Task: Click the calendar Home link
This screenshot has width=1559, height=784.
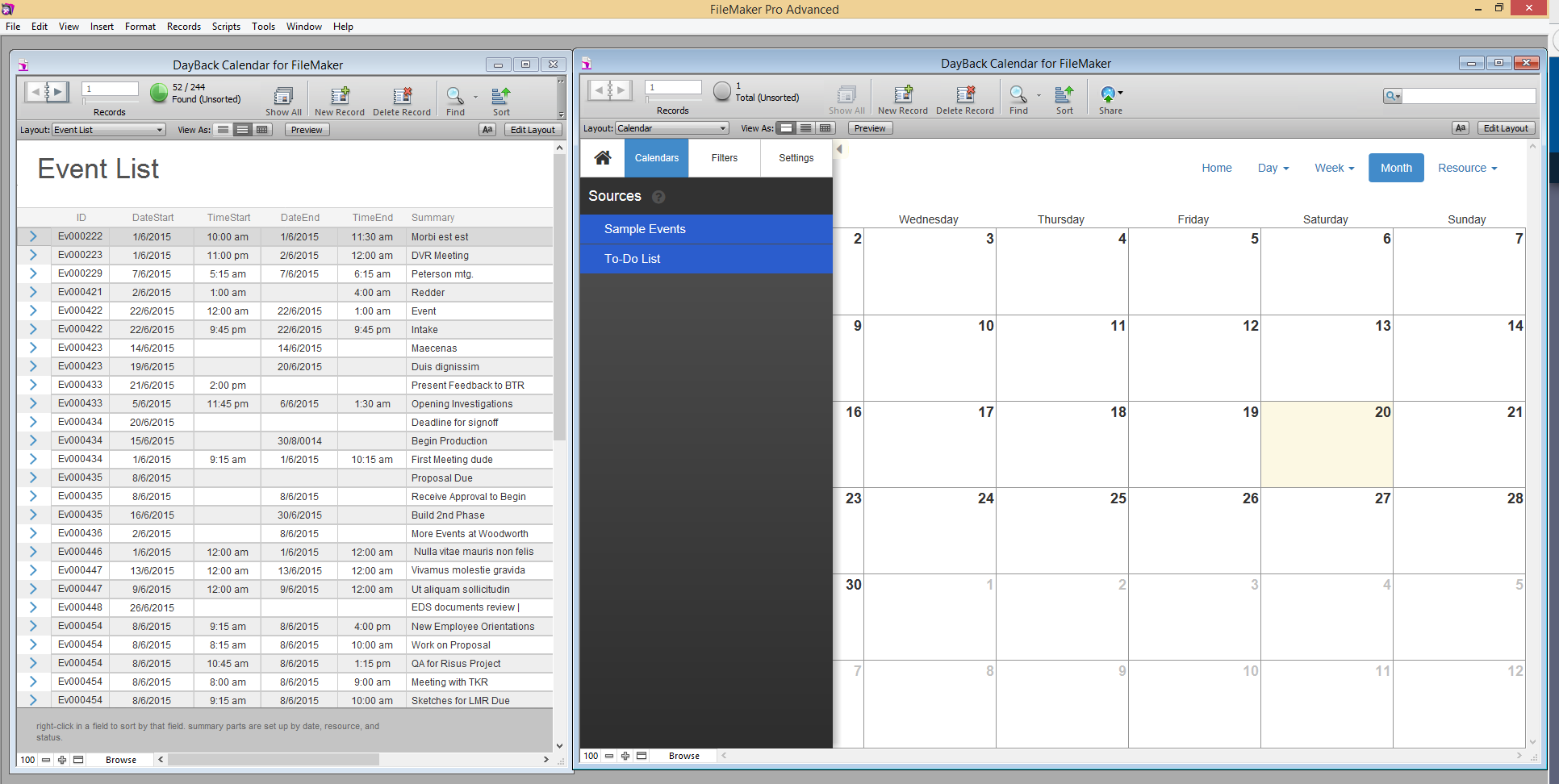Action: click(x=1217, y=168)
